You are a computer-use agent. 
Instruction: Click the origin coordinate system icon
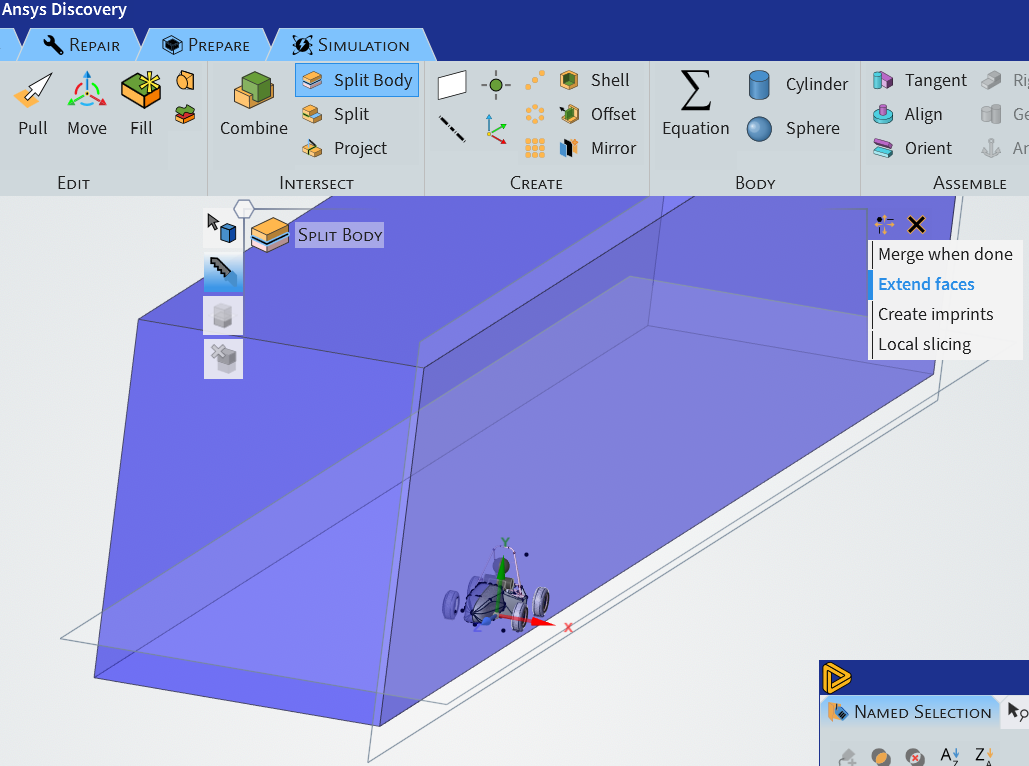496,129
